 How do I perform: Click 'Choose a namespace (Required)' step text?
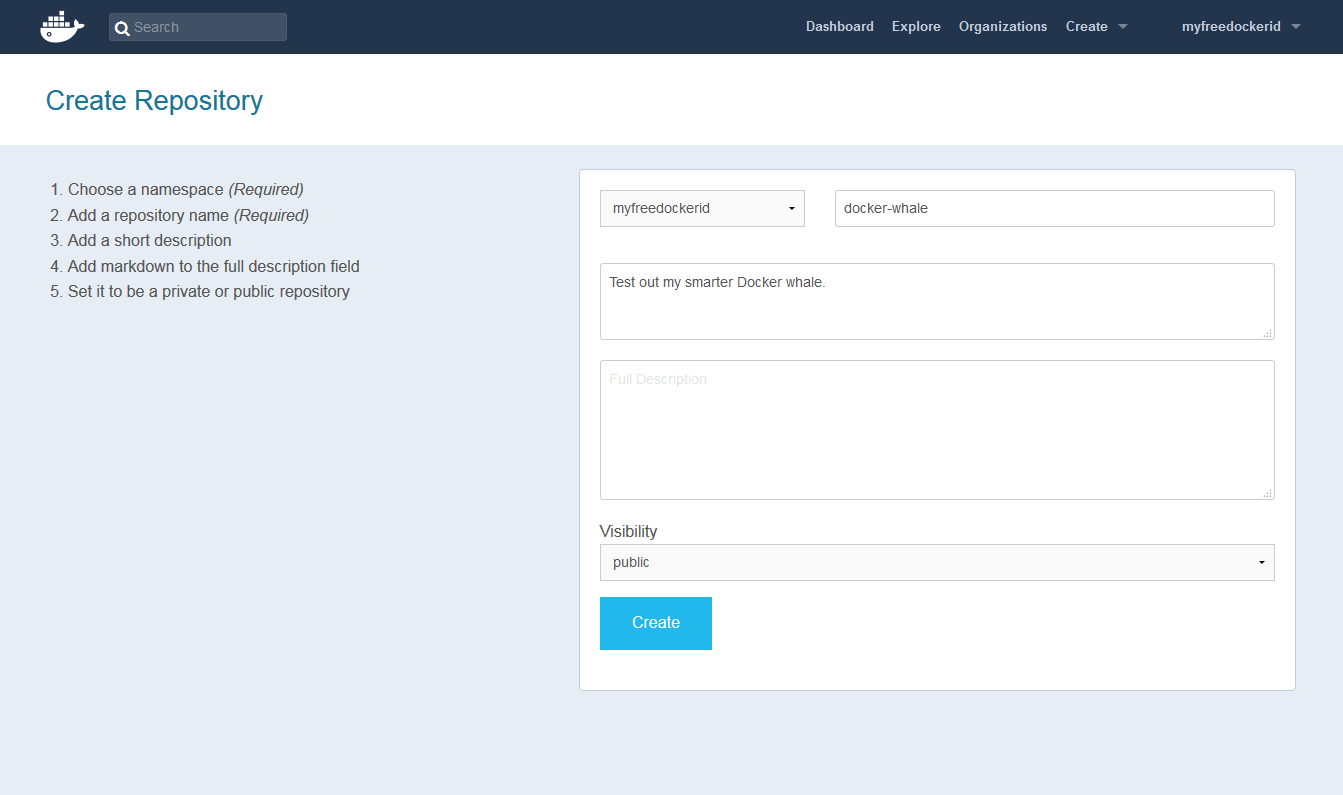click(186, 189)
